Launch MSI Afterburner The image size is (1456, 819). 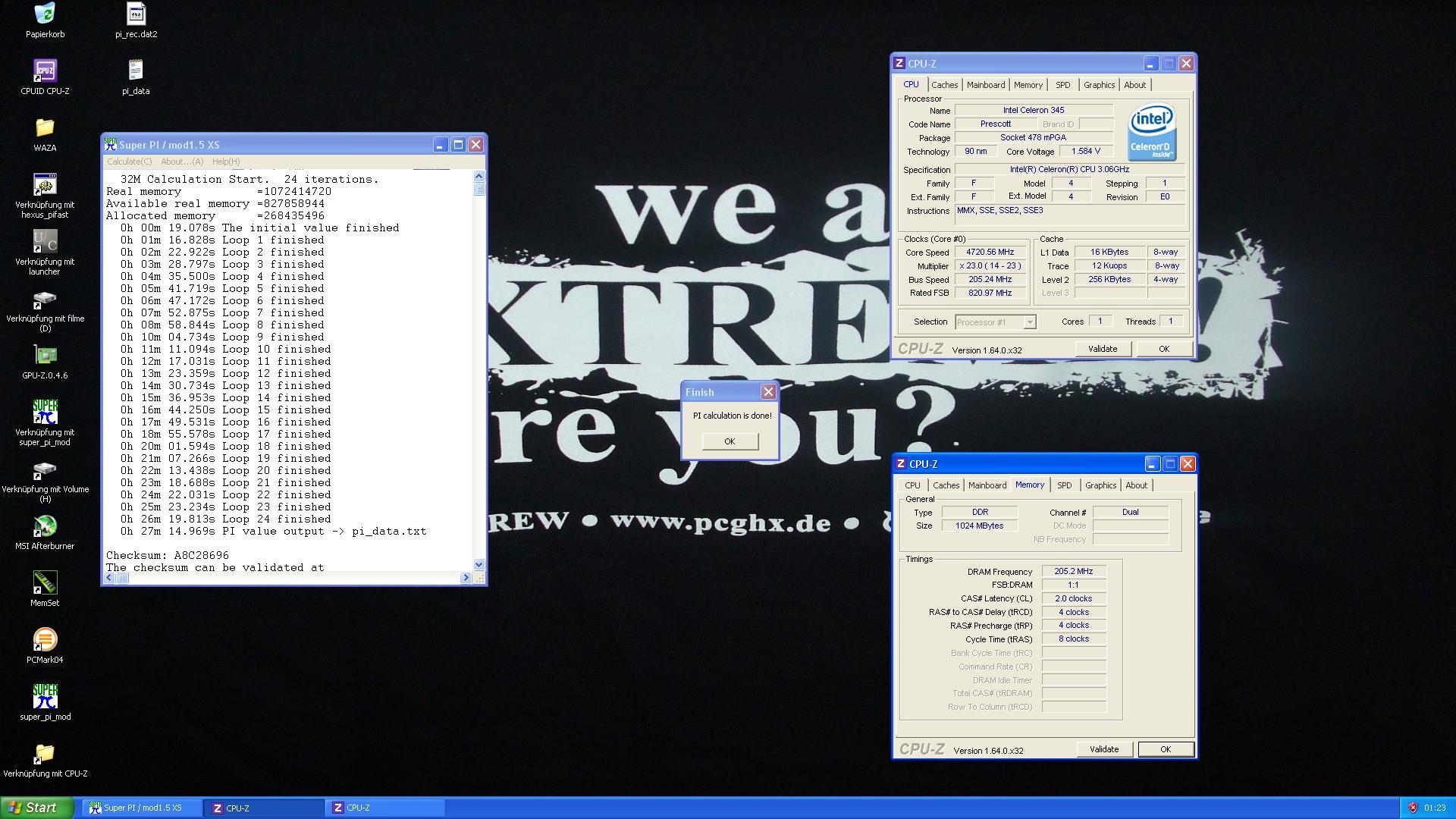45,526
